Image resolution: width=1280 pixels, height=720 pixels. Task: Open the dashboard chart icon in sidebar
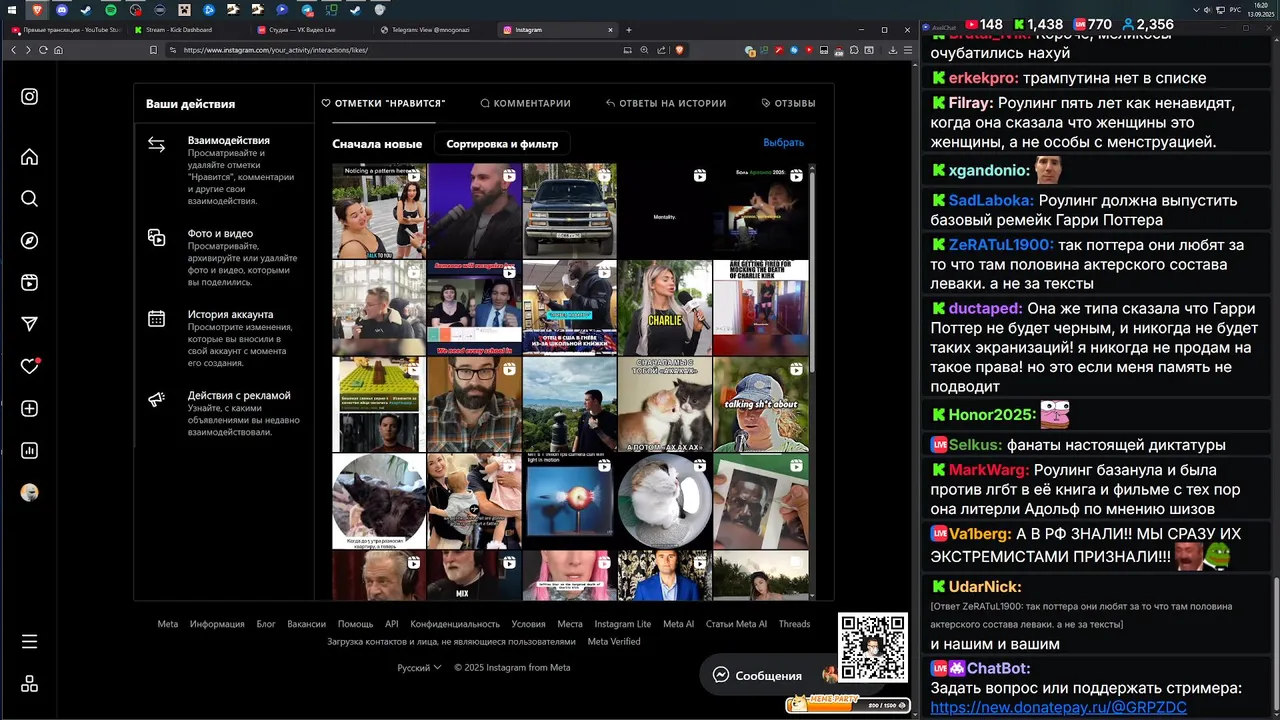coord(29,451)
